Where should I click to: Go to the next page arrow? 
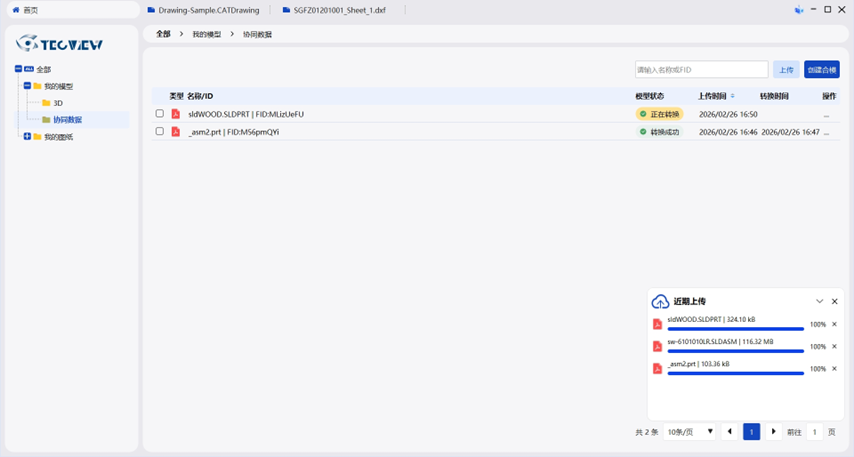tap(773, 432)
